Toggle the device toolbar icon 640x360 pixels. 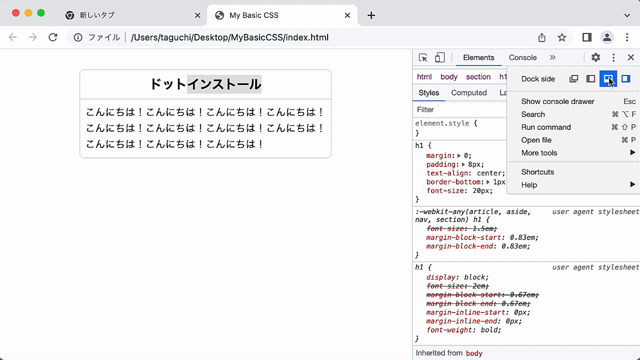(x=440, y=58)
